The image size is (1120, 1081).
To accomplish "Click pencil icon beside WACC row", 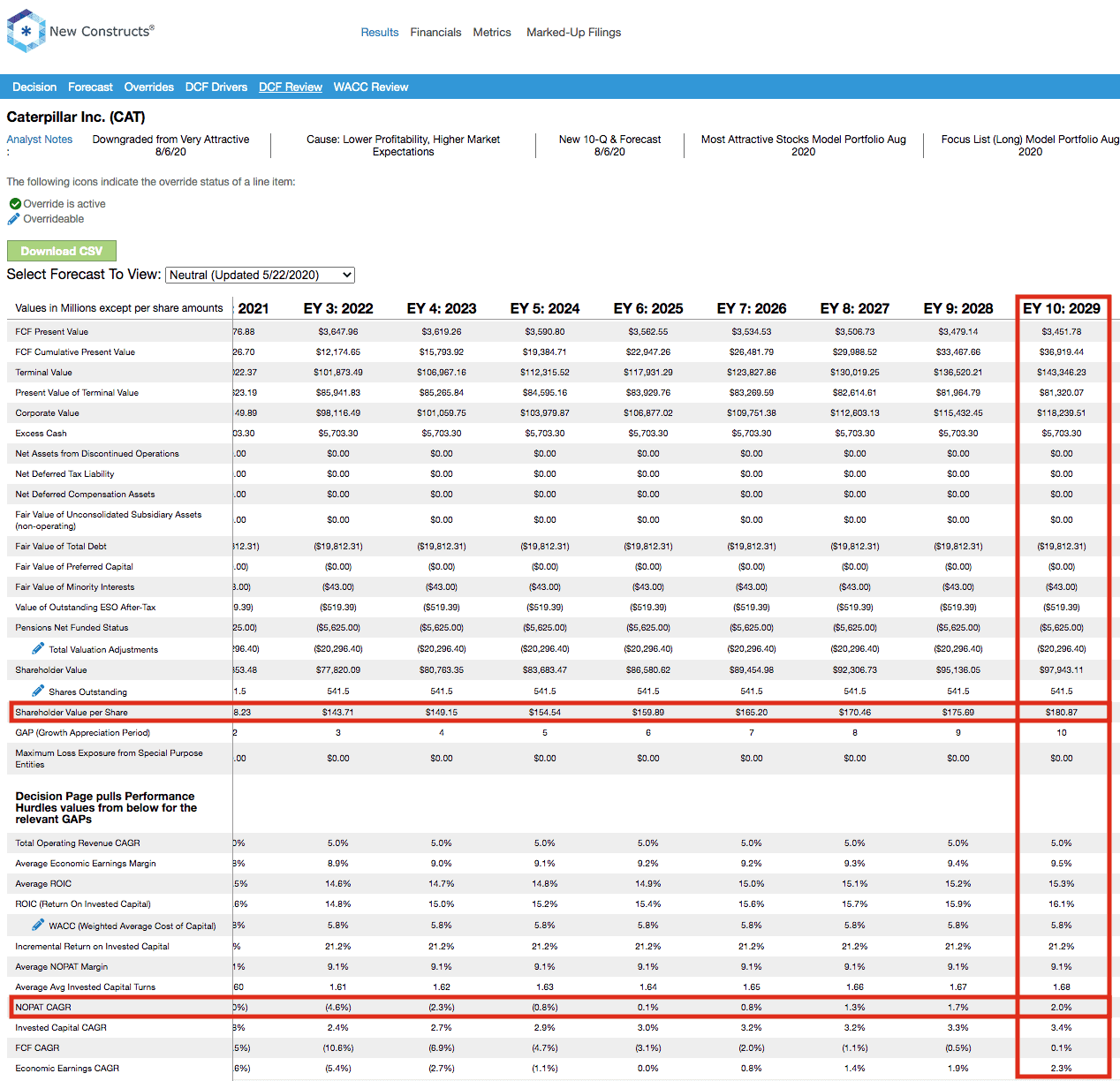I will [38, 925].
